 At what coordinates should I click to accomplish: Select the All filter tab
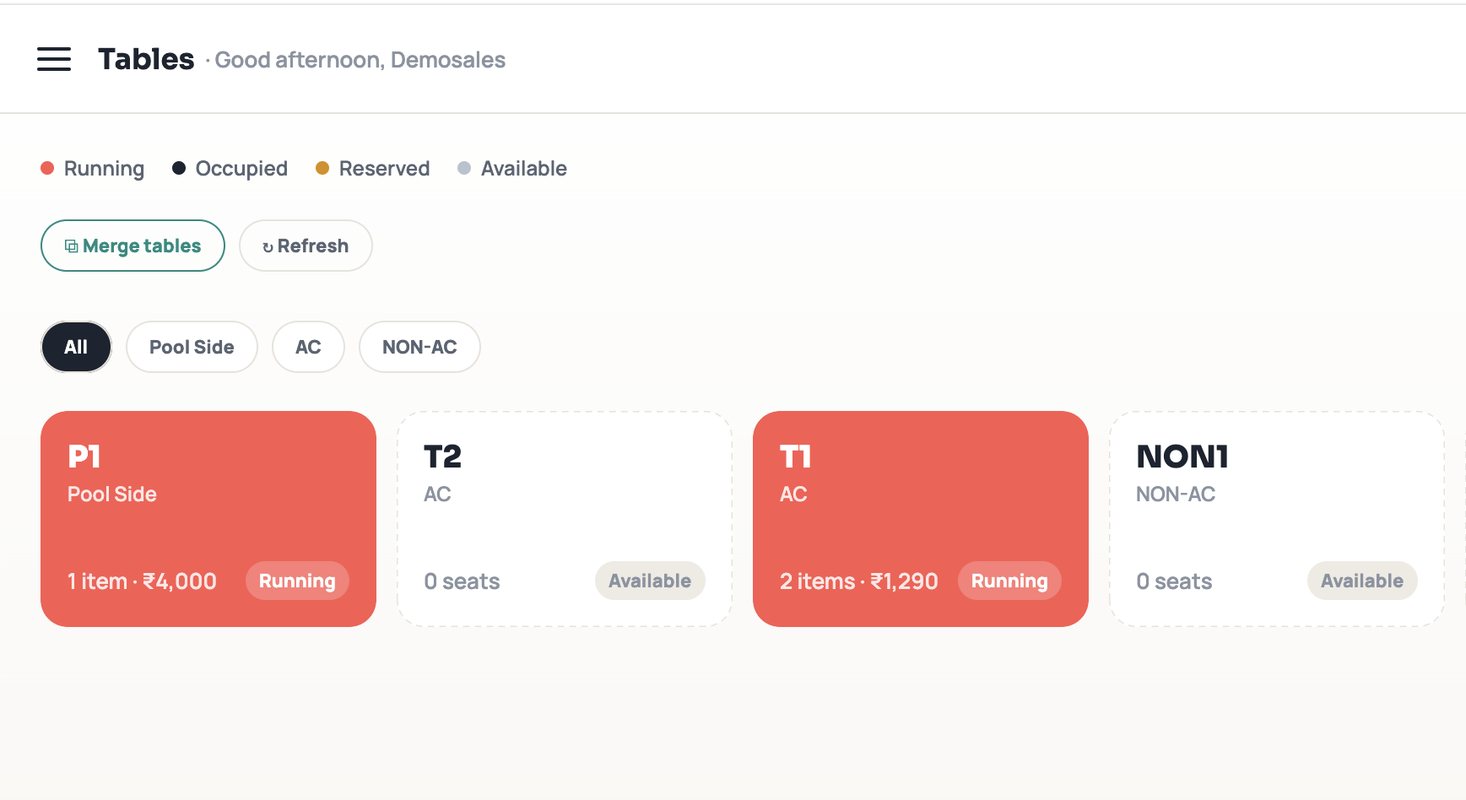tap(76, 347)
